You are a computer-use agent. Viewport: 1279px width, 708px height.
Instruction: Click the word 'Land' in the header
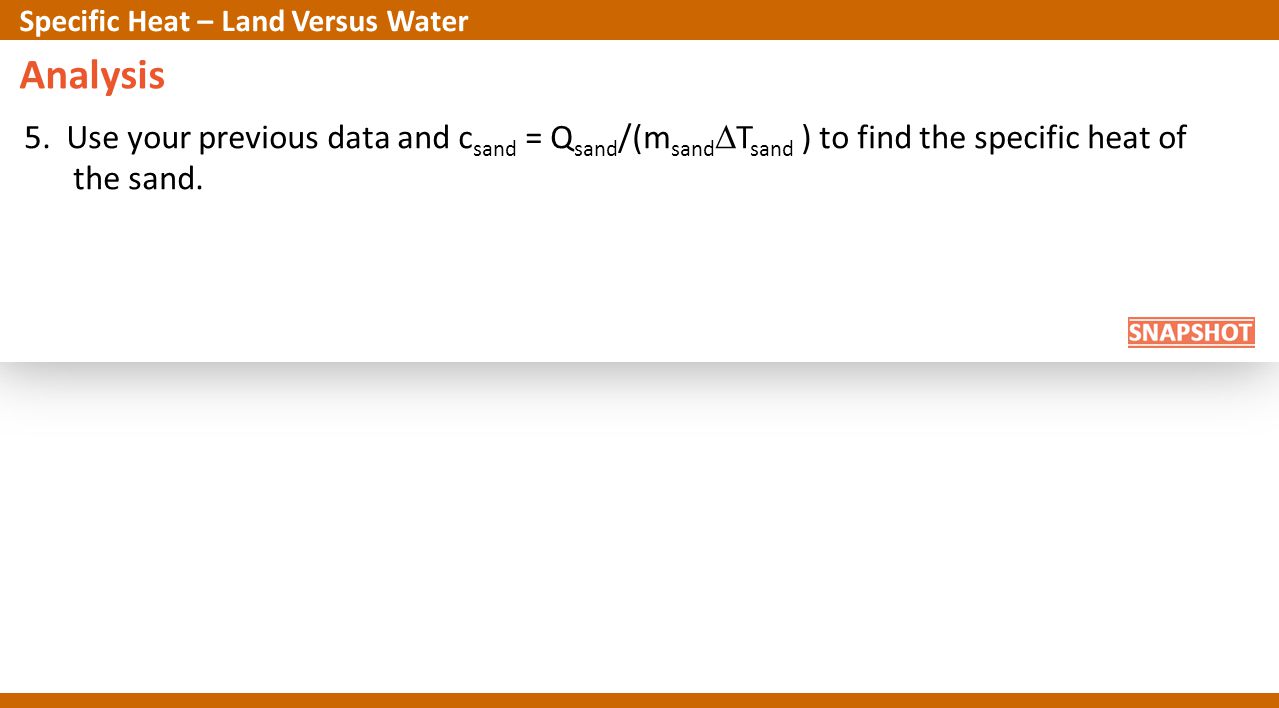(x=250, y=21)
